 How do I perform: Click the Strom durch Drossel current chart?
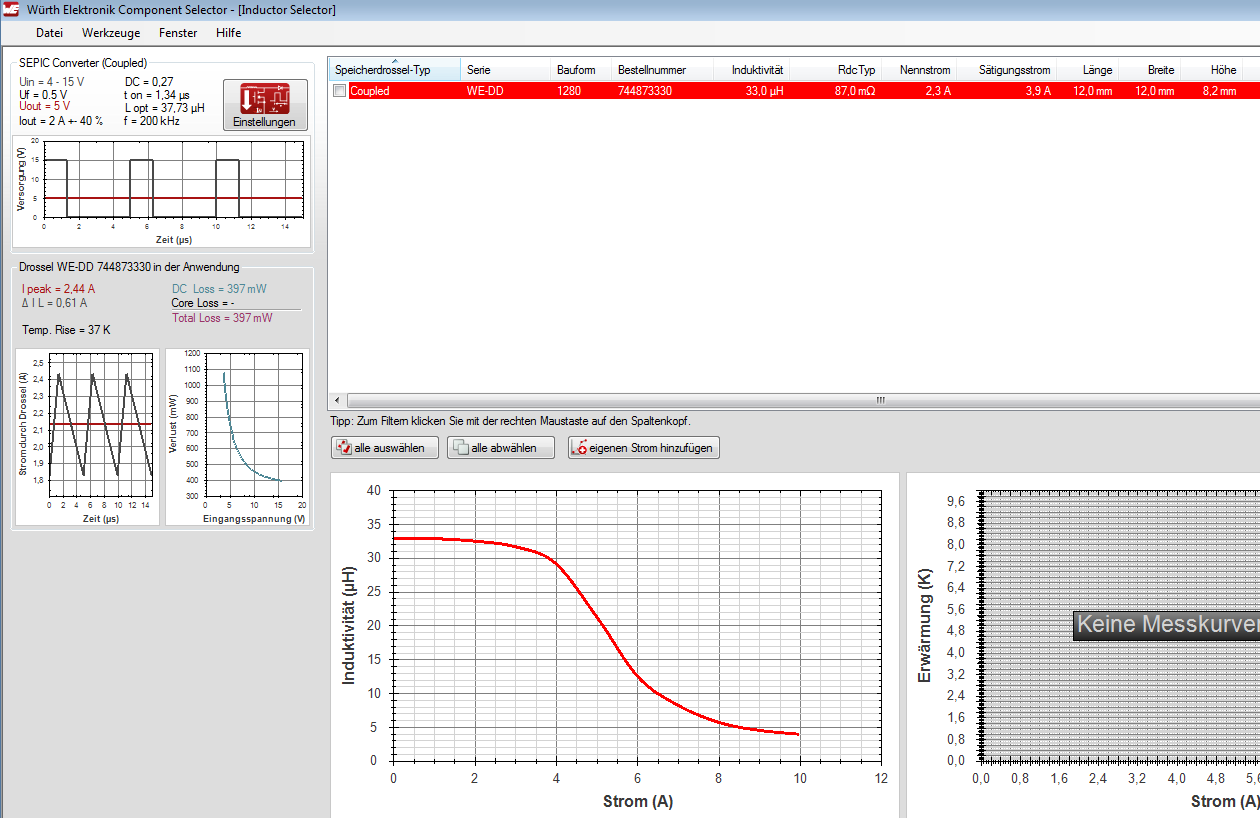click(87, 437)
